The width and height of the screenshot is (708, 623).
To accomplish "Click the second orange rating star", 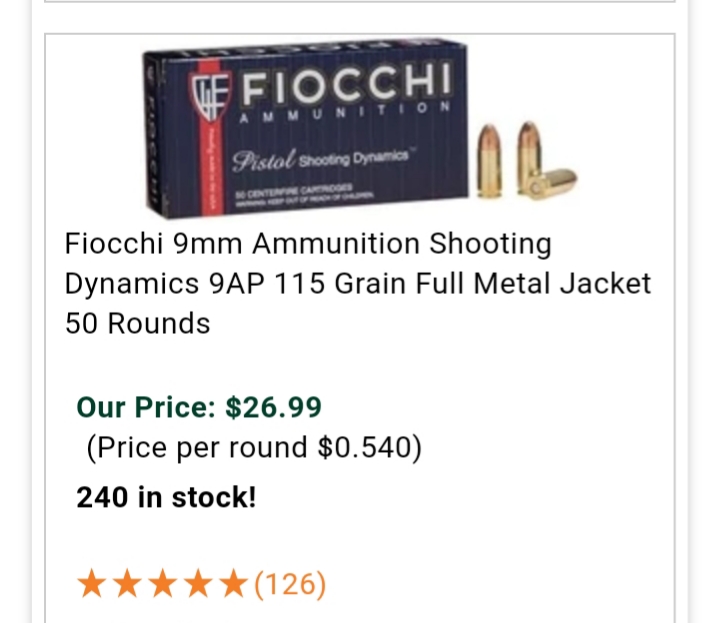I will [128, 584].
